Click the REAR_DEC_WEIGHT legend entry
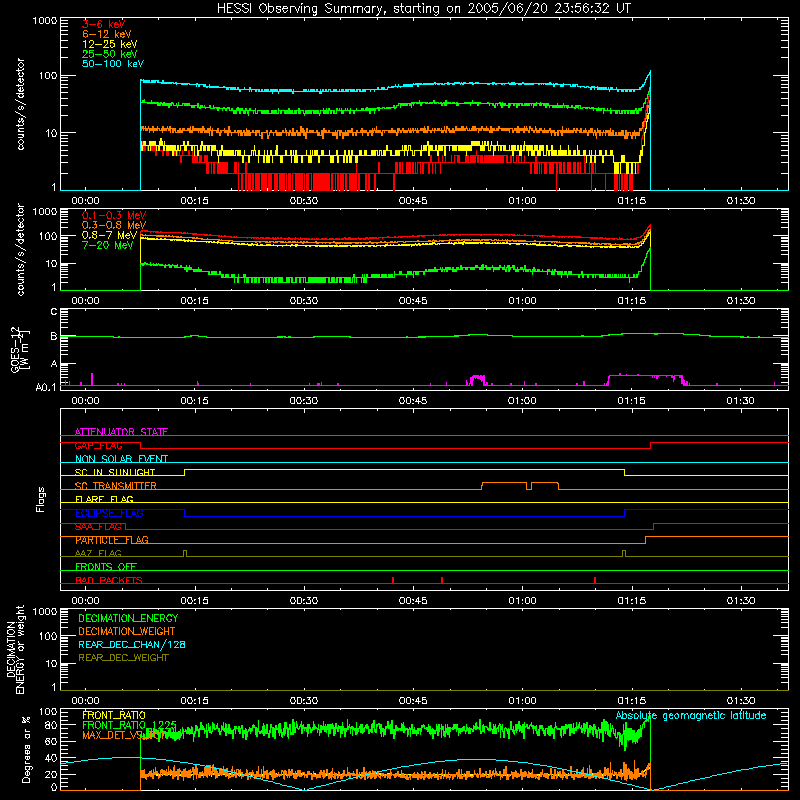800x800 pixels. pyautogui.click(x=123, y=658)
